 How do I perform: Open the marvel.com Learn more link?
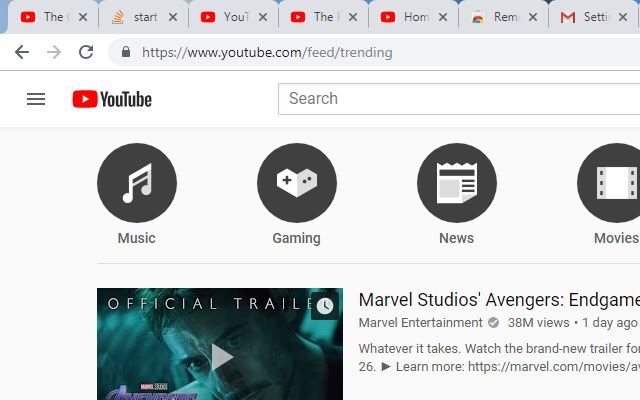click(554, 367)
